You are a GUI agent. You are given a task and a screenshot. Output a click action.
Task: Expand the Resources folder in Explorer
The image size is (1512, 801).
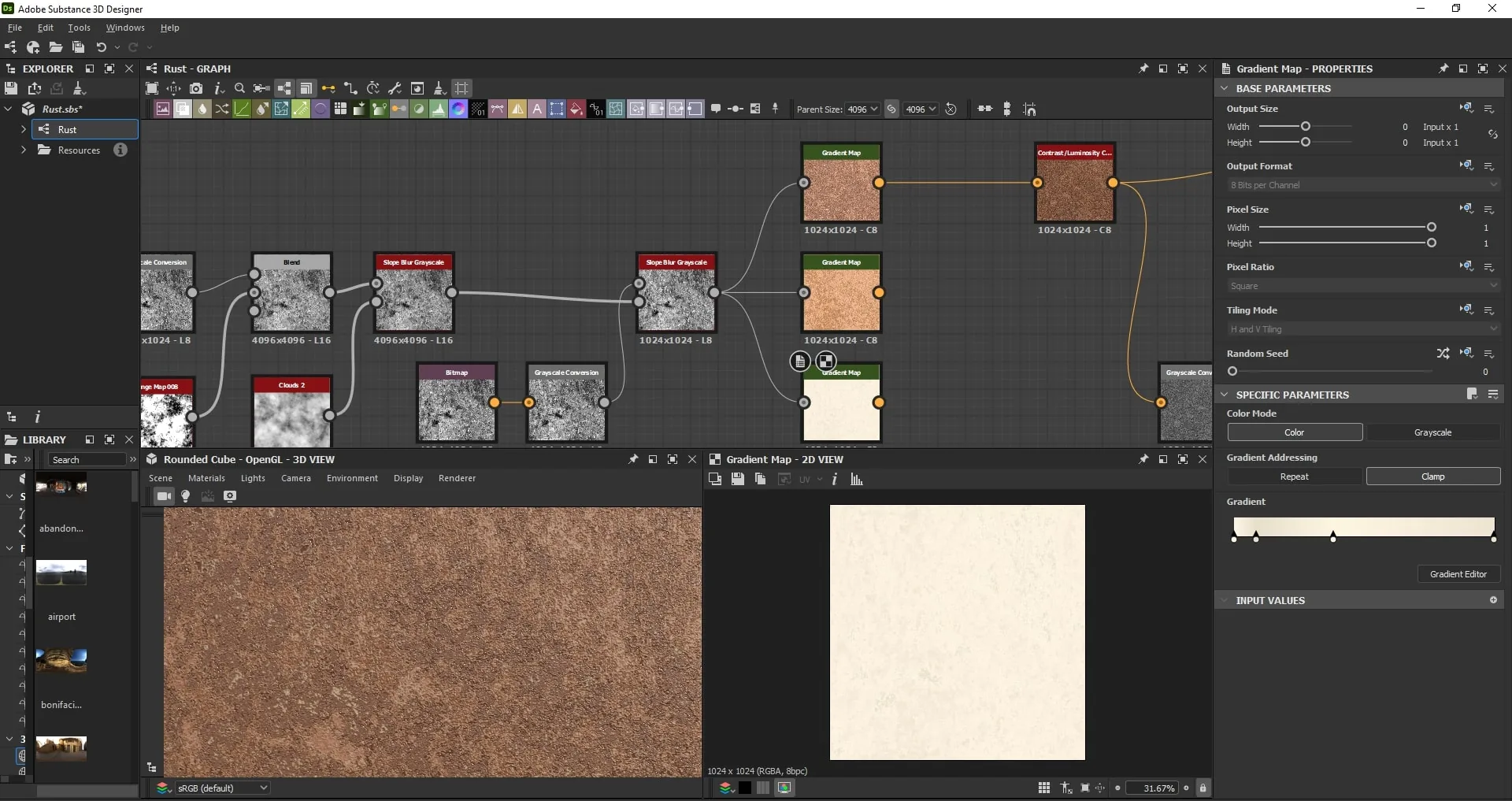tap(24, 150)
